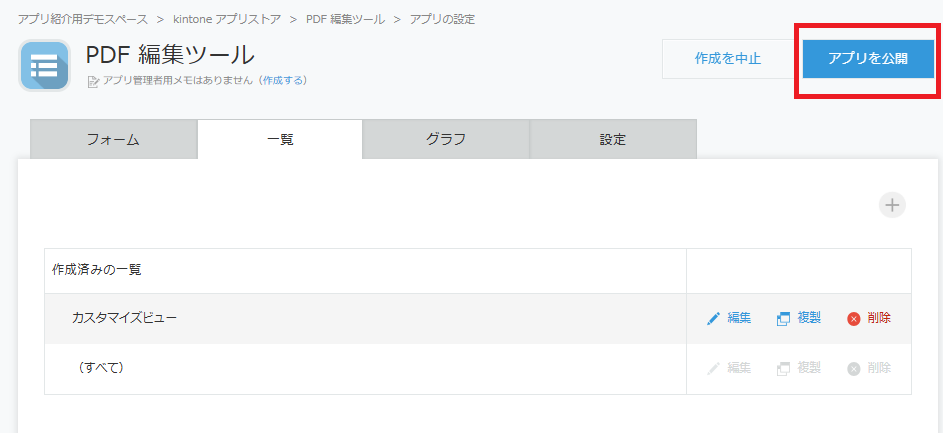Publish app with アプリを公開 button
The height and width of the screenshot is (433, 943).
(x=868, y=59)
